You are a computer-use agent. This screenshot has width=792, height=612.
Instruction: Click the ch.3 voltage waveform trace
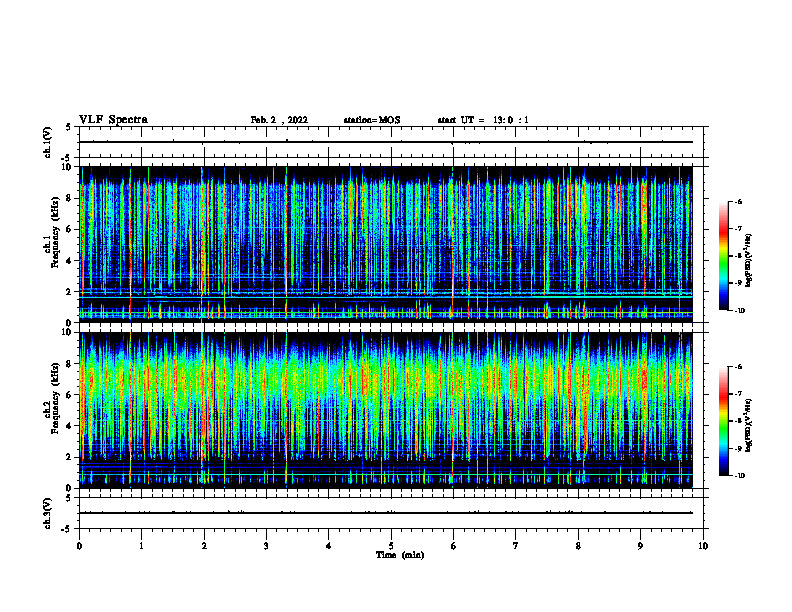pos(386,513)
